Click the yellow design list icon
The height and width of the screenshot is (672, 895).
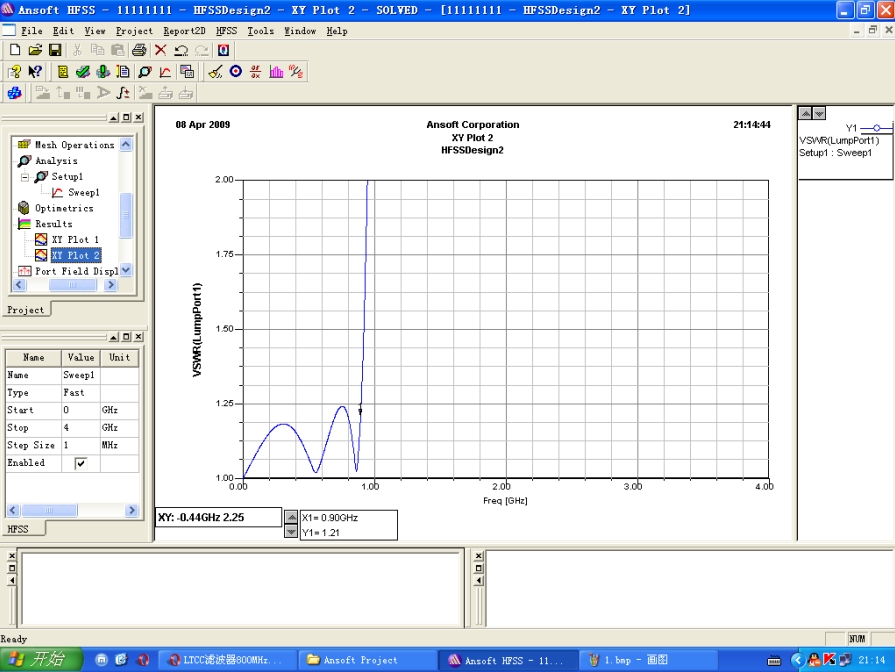tap(63, 72)
